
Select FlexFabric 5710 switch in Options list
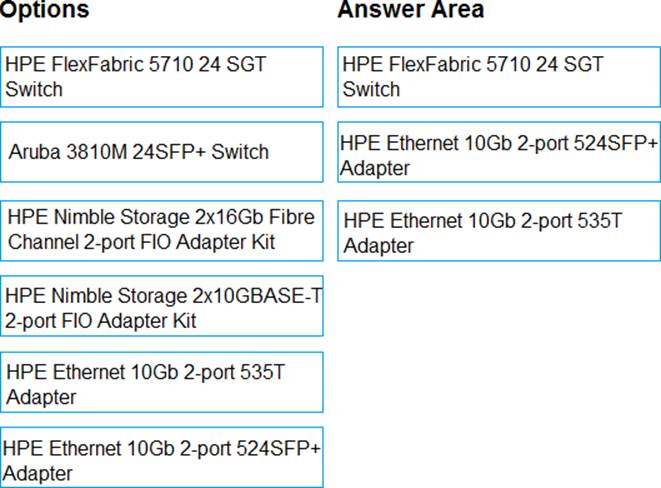162,77
